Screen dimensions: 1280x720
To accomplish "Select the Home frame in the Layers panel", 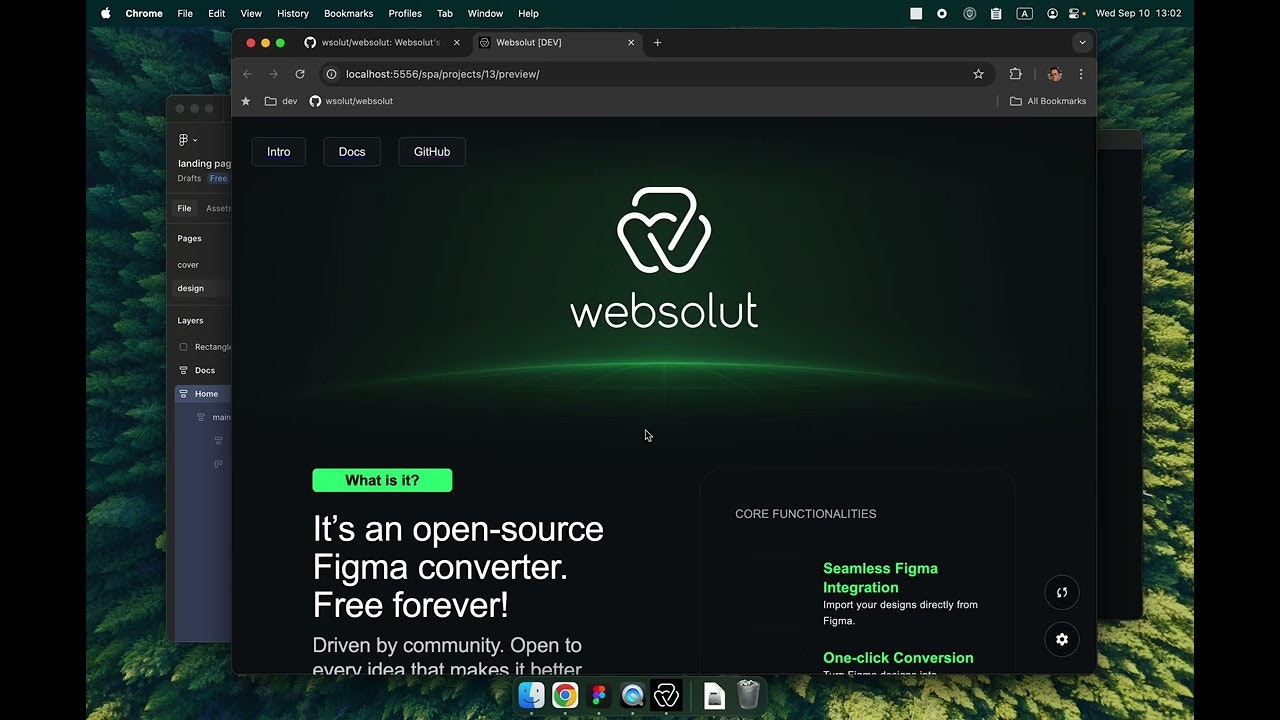I will click(204, 393).
